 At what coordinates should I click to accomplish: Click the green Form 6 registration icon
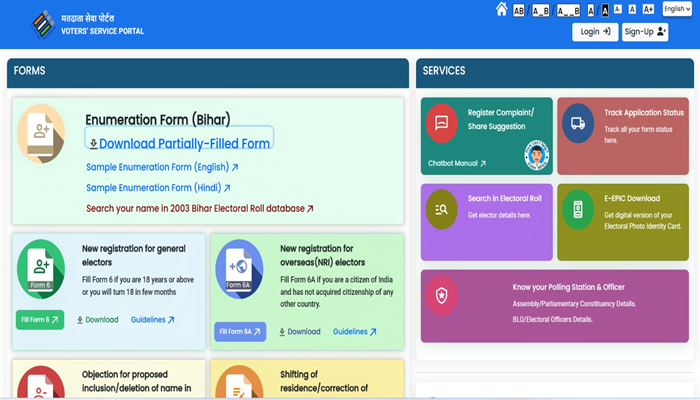(x=41, y=269)
